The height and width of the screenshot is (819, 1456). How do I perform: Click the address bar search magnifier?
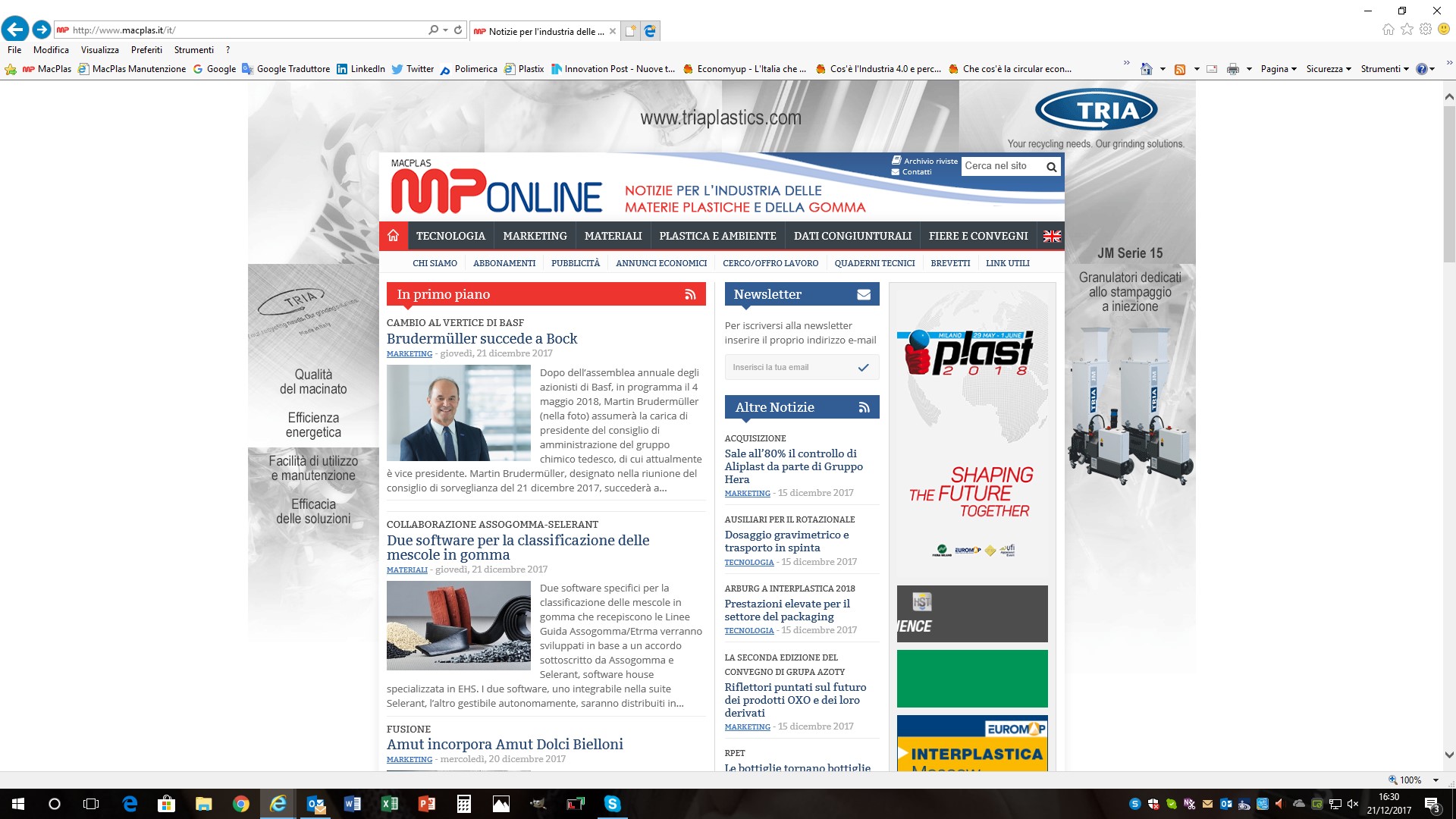click(433, 30)
